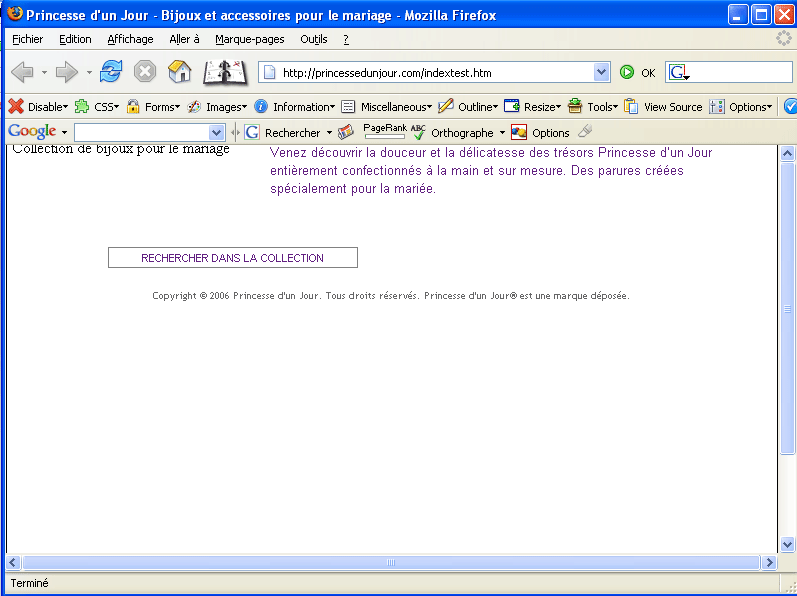Click the blue Information icon
The width and height of the screenshot is (797, 596).
coord(261,106)
